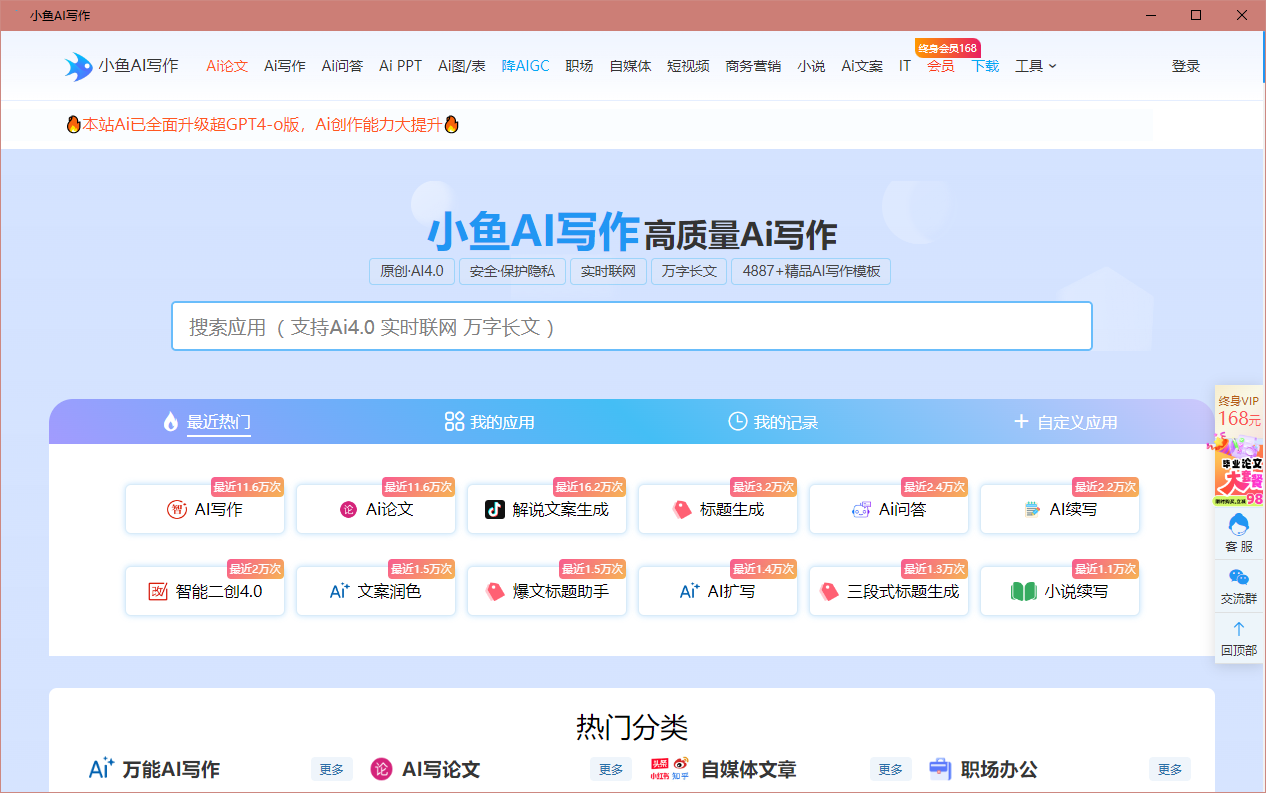This screenshot has width=1266, height=793.
Task: Click the plus icon on 自定义应用
Action: (x=1021, y=422)
